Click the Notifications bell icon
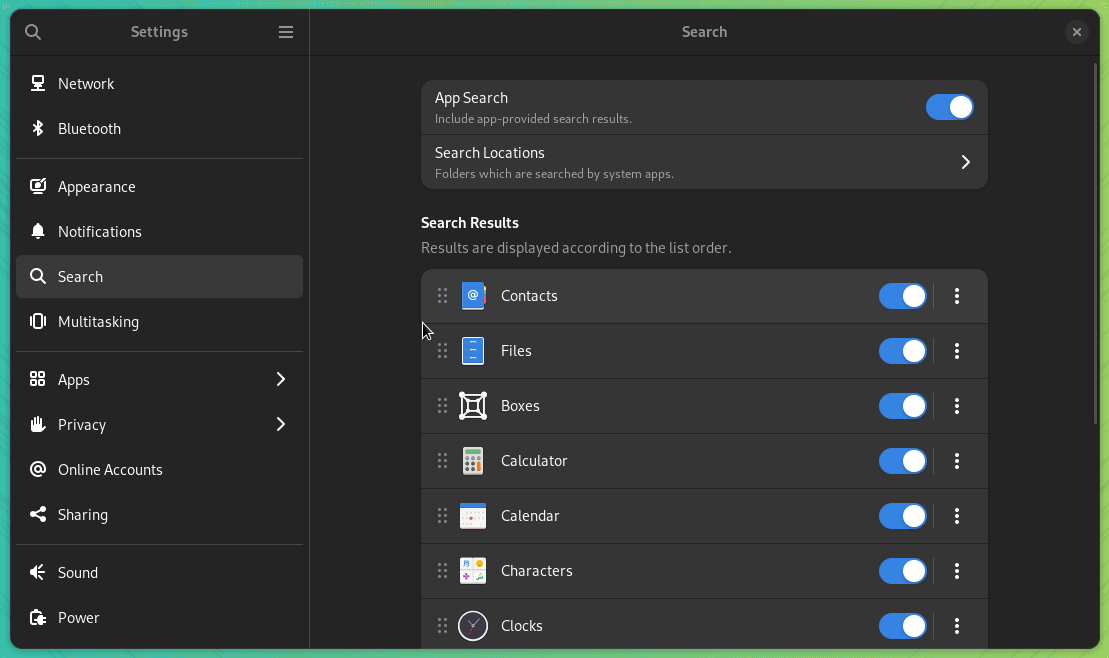This screenshot has width=1109, height=658. tap(38, 231)
